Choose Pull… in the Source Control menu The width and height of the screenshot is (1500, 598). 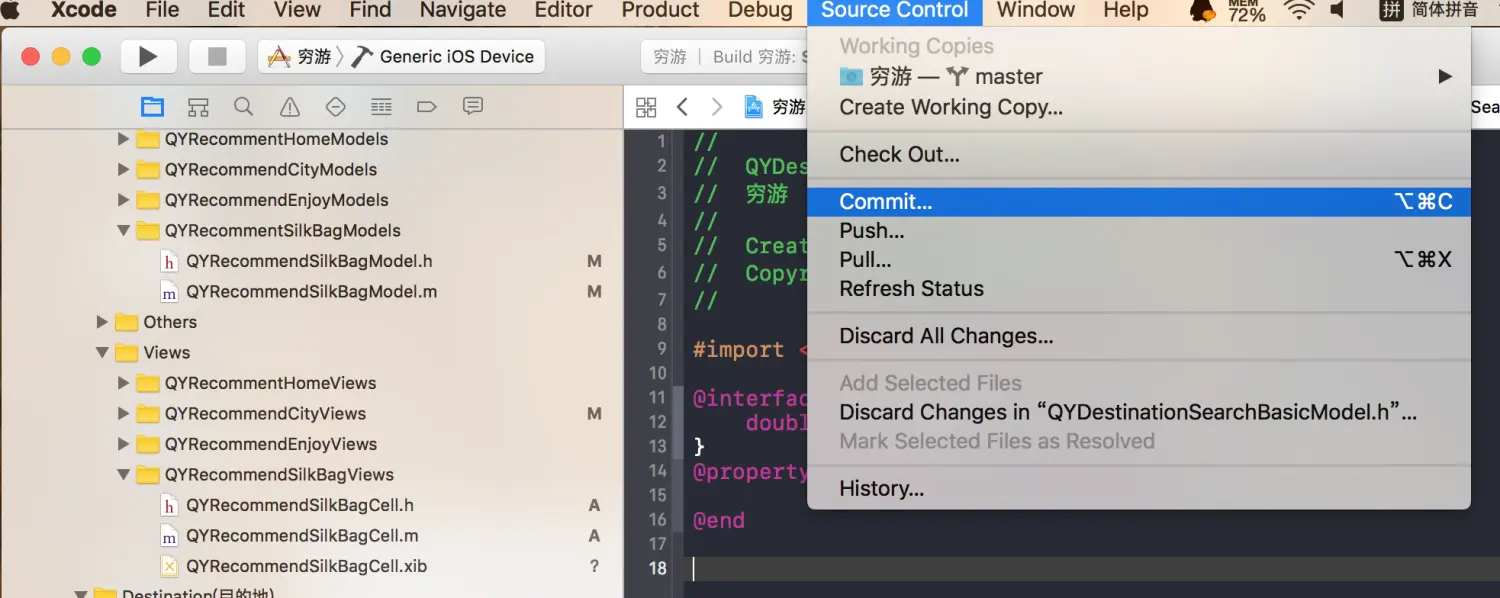click(x=1139, y=260)
